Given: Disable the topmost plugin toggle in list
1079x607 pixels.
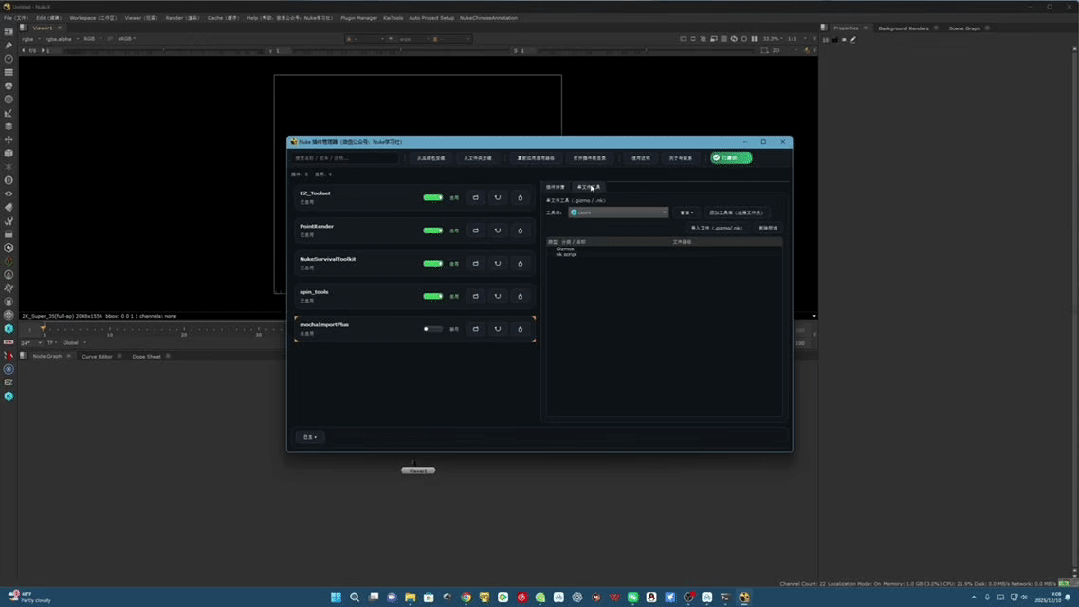Looking at the screenshot, I should click(x=433, y=198).
